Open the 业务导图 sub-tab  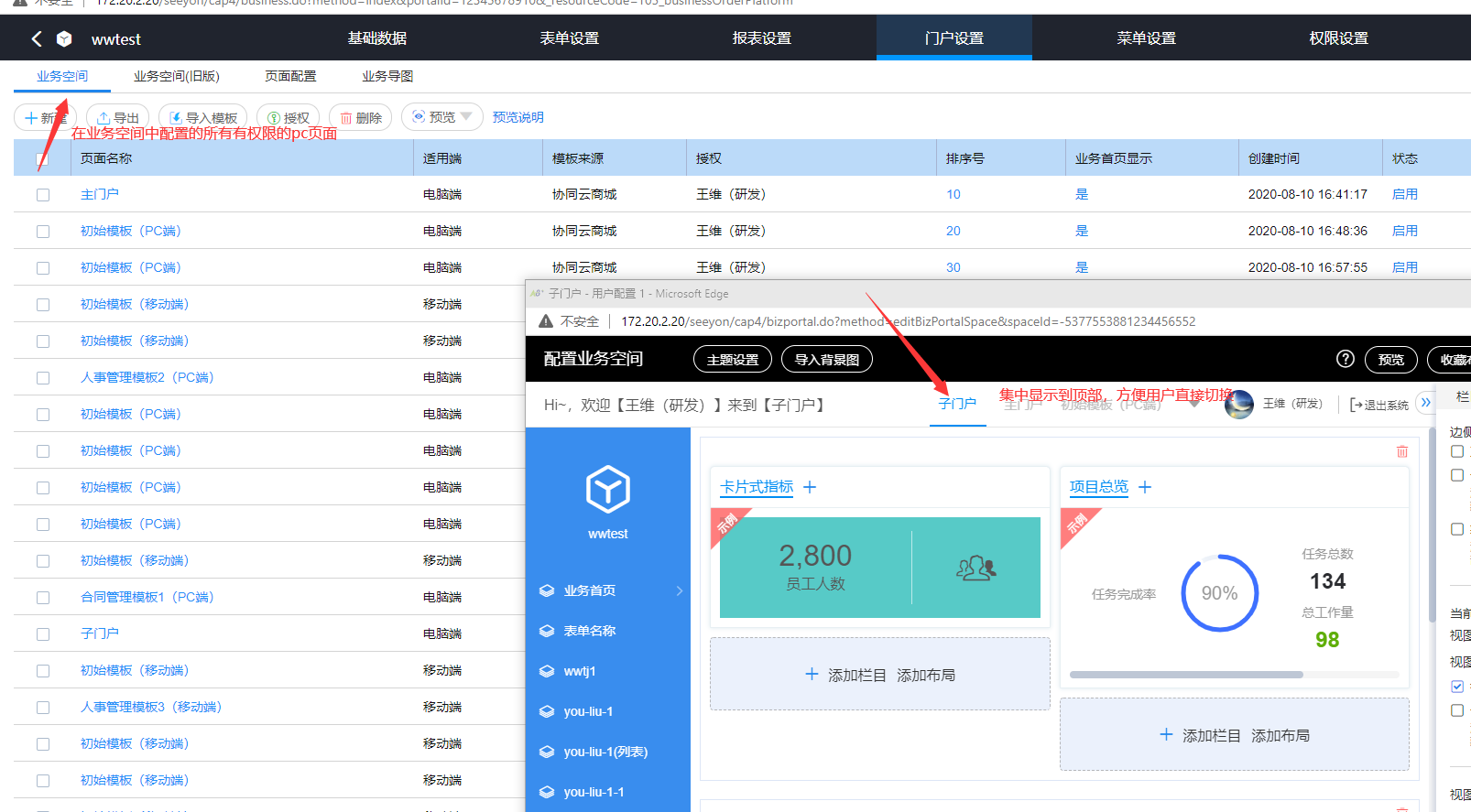[x=387, y=76]
